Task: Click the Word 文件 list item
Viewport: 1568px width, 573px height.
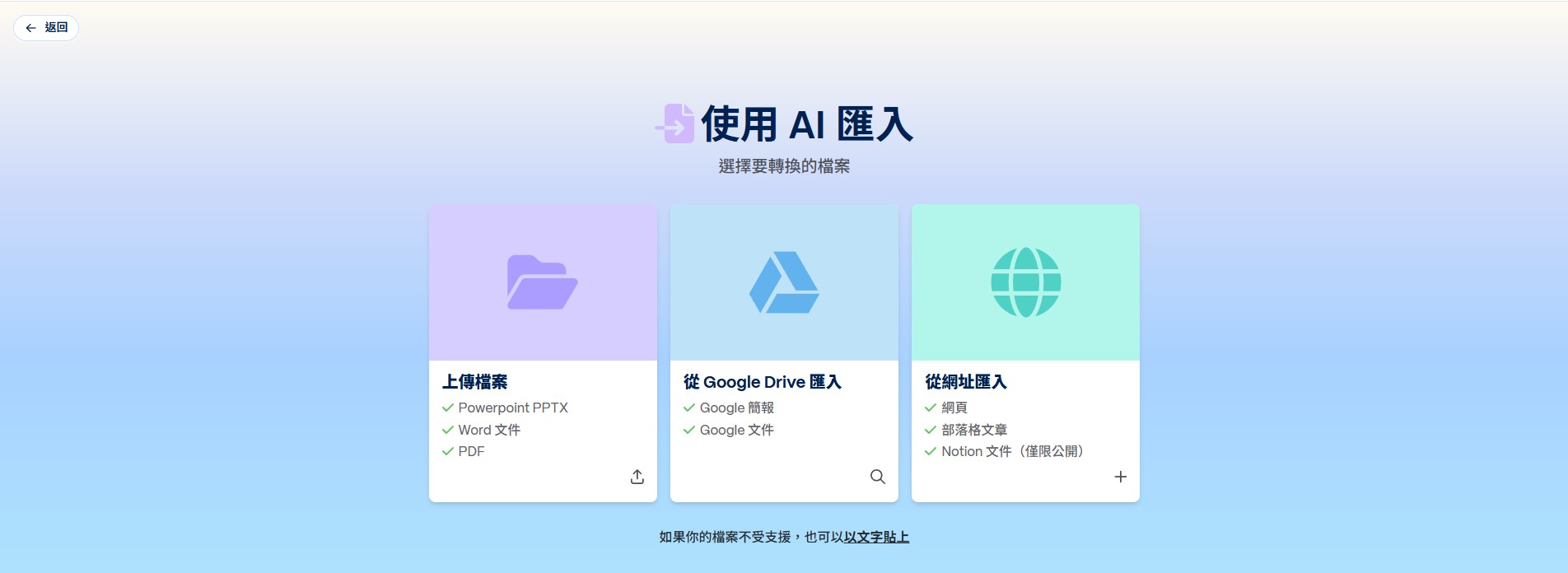Action: click(x=488, y=430)
